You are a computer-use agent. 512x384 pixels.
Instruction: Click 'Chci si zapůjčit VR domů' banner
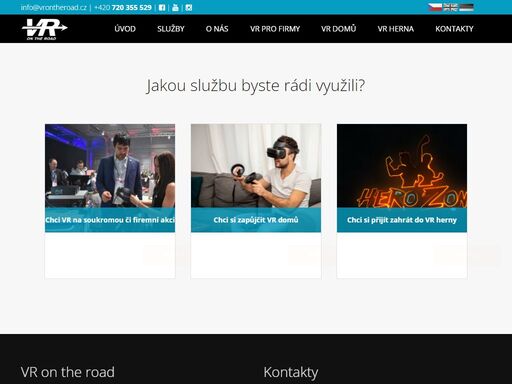click(x=256, y=220)
